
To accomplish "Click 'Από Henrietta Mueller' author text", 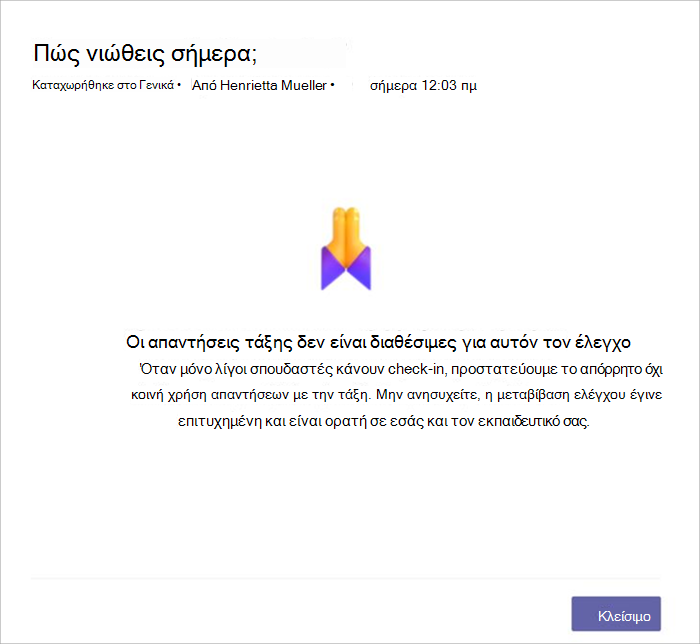I will [259, 85].
